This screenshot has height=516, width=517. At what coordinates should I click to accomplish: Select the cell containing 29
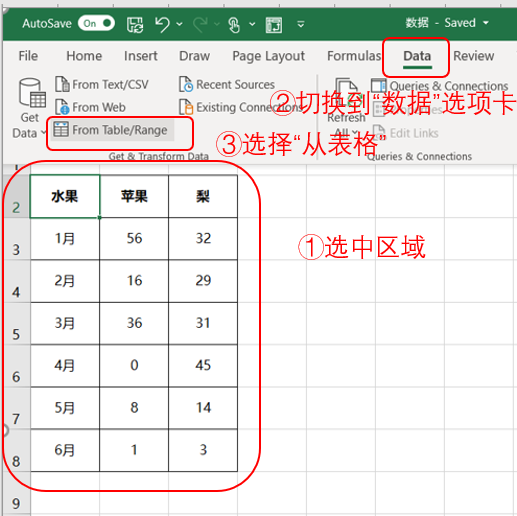(203, 281)
